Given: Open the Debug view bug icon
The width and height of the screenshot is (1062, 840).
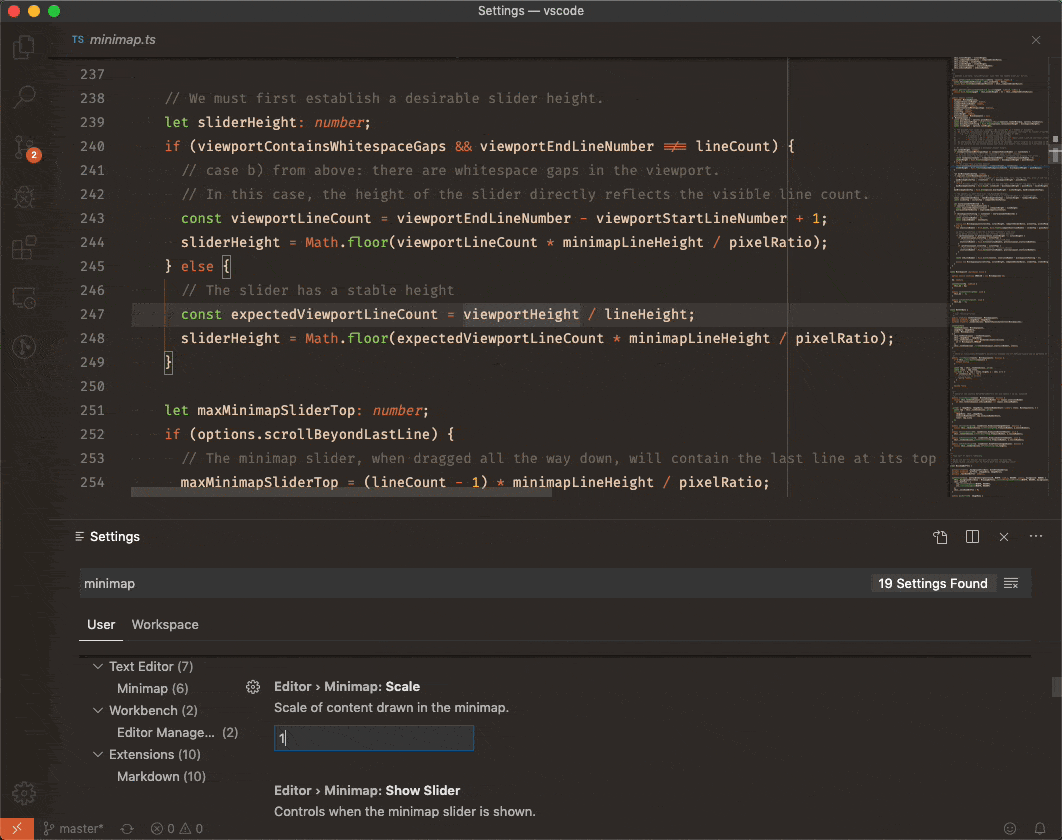Looking at the screenshot, I should pos(24,198).
